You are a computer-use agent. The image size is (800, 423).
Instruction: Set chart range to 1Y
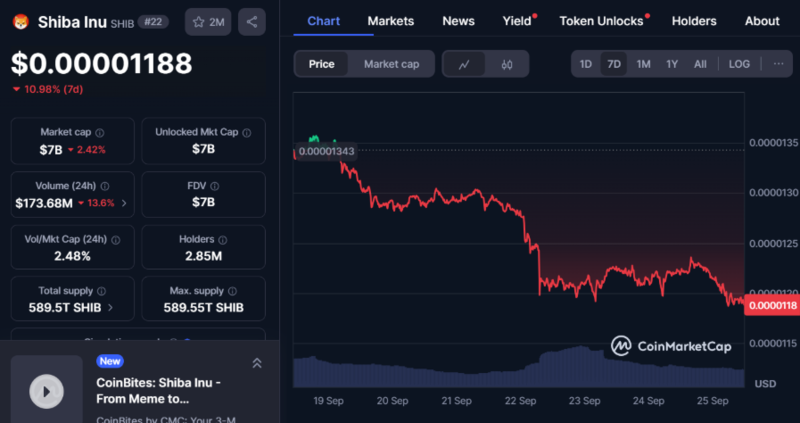click(672, 64)
